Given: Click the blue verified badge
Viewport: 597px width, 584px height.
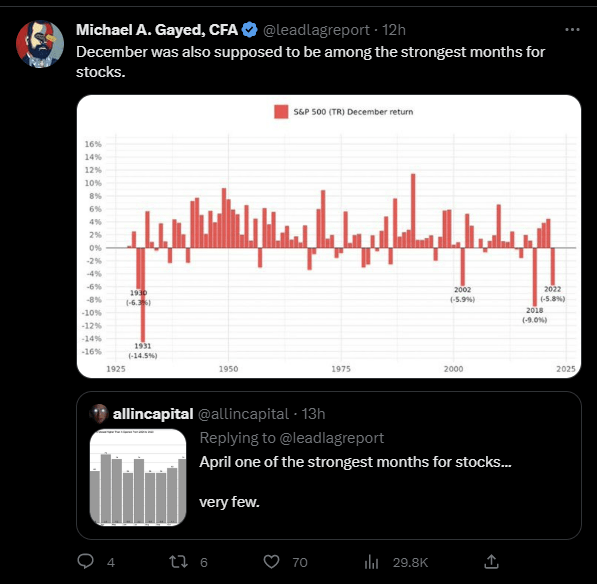Looking at the screenshot, I should click(x=250, y=30).
